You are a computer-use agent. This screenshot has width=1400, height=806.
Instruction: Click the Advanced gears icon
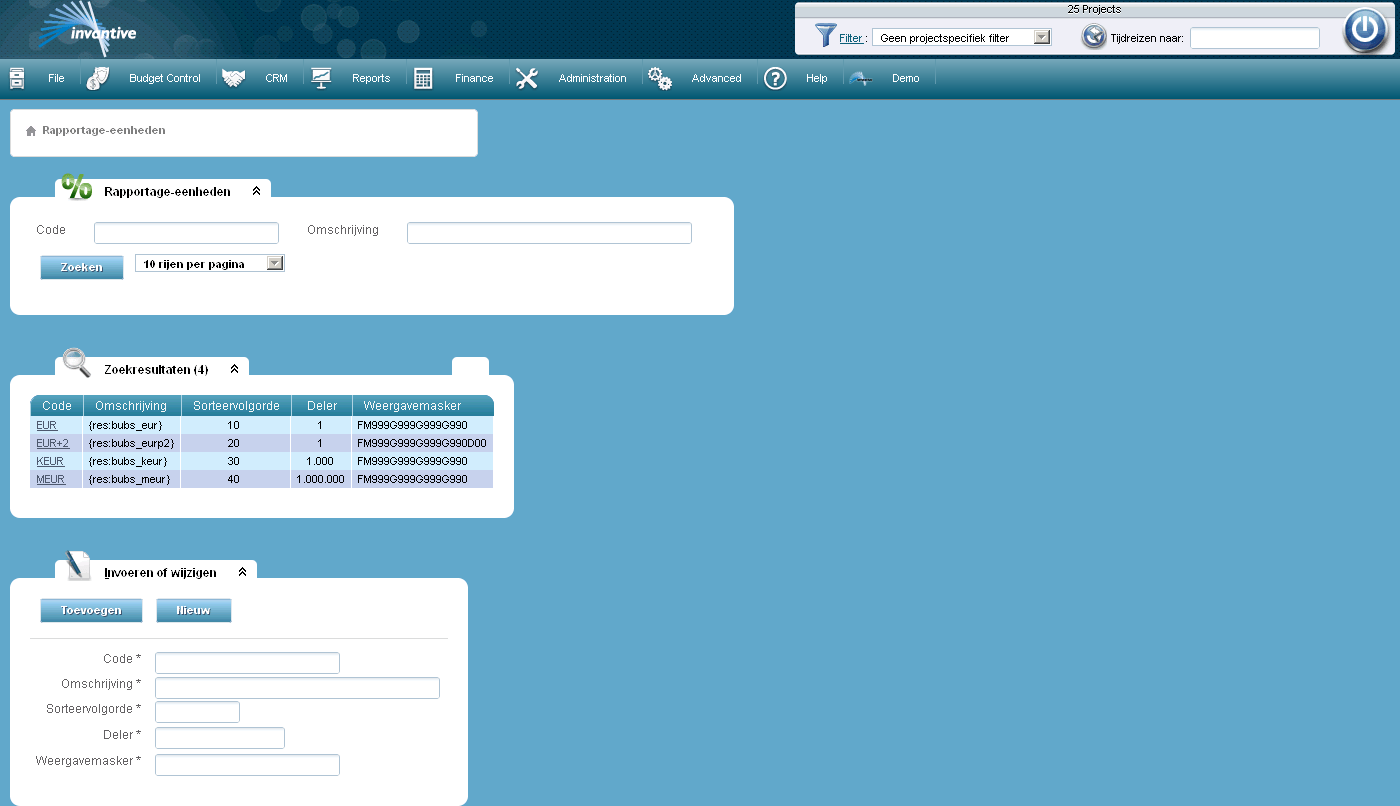click(x=660, y=78)
